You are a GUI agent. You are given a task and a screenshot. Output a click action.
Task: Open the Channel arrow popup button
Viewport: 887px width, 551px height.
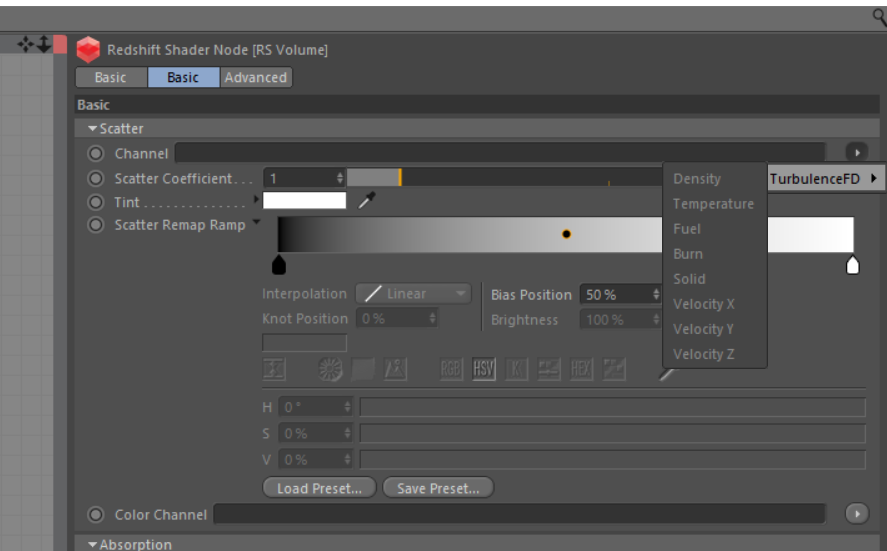[856, 152]
